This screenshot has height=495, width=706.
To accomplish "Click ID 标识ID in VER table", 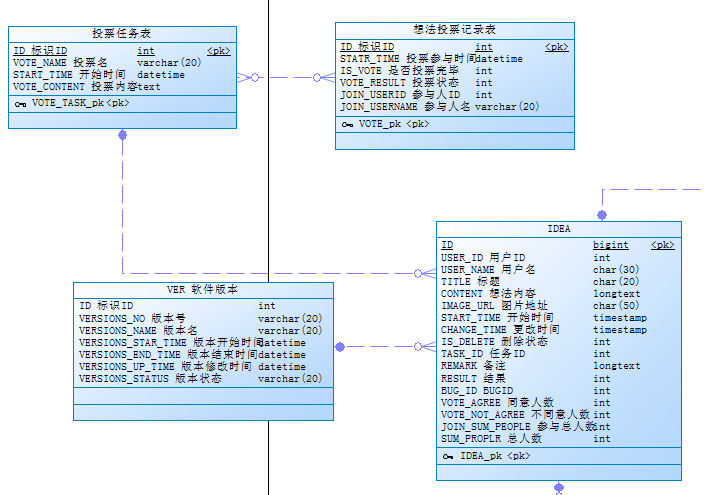I will (x=106, y=306).
